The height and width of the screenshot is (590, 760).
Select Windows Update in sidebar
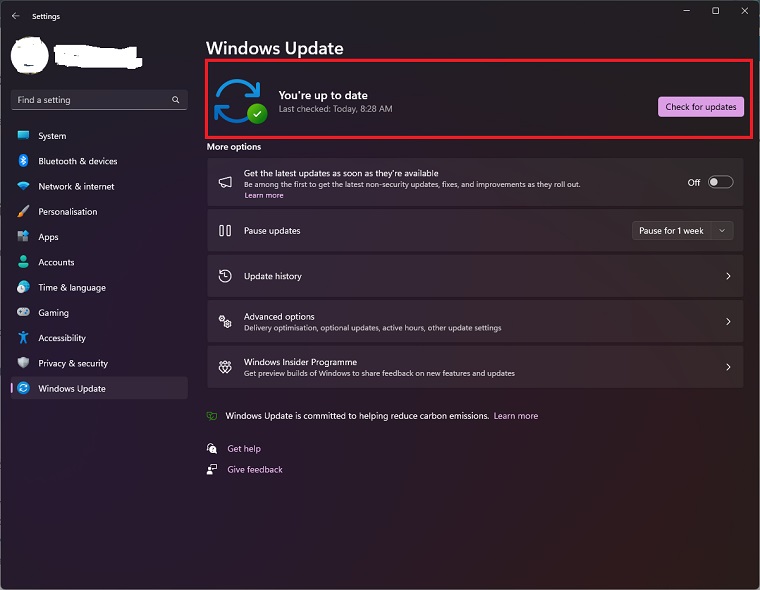pyautogui.click(x=99, y=388)
